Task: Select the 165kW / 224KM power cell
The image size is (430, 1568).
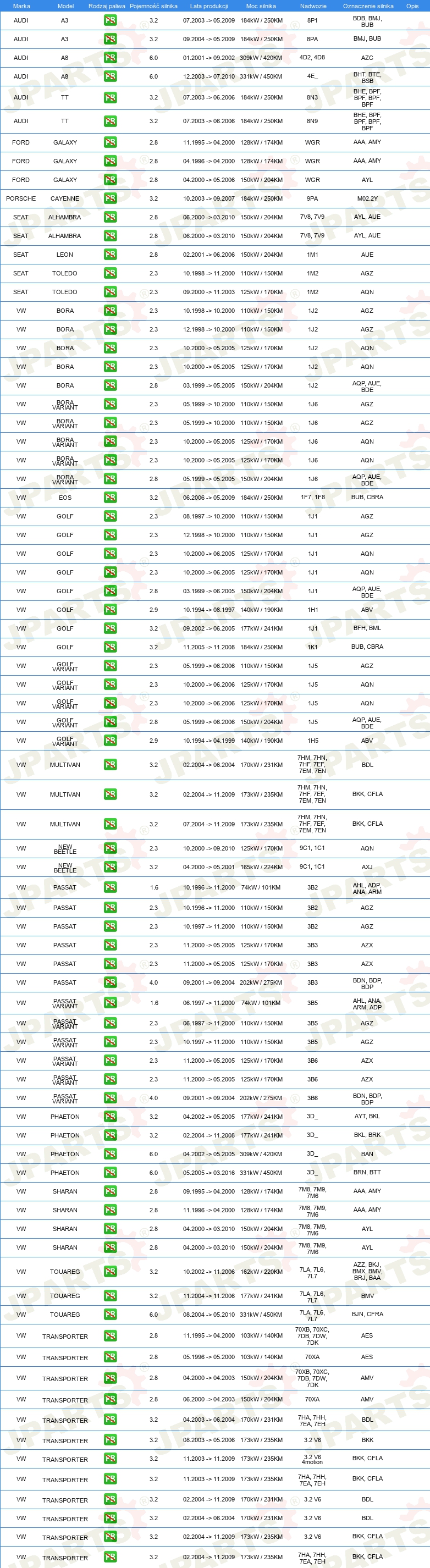Action: point(261,867)
